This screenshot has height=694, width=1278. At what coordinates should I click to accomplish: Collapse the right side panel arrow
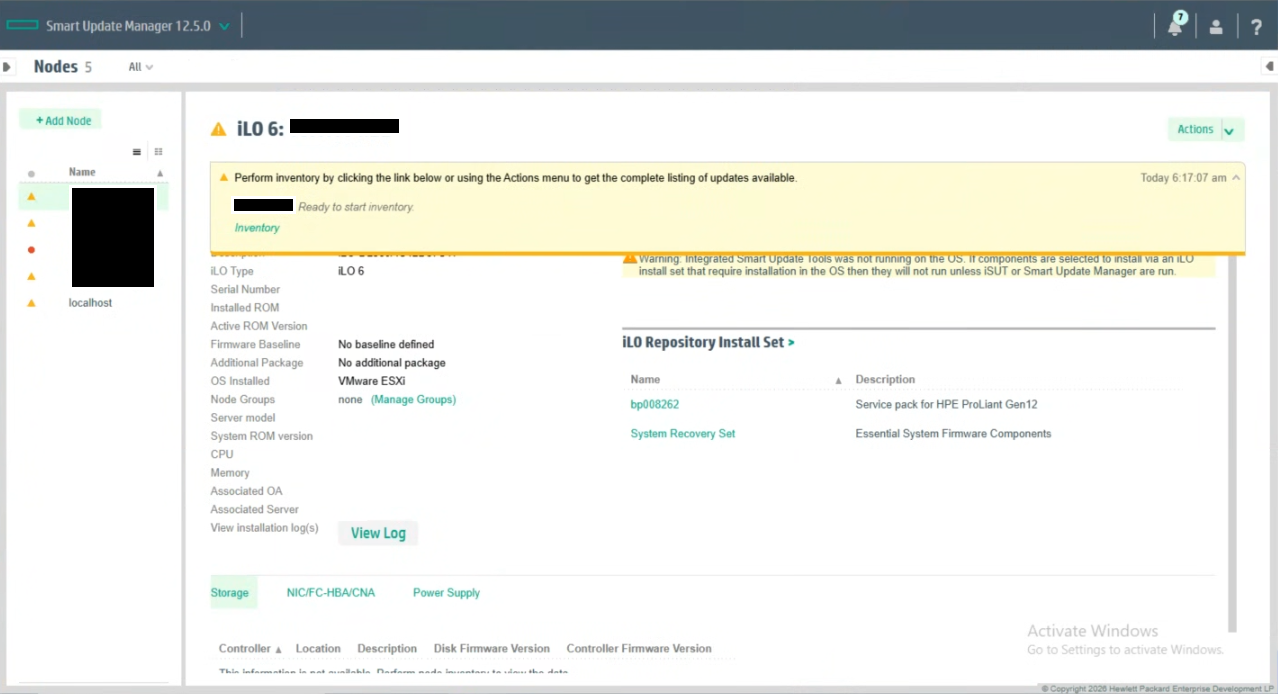(1269, 67)
